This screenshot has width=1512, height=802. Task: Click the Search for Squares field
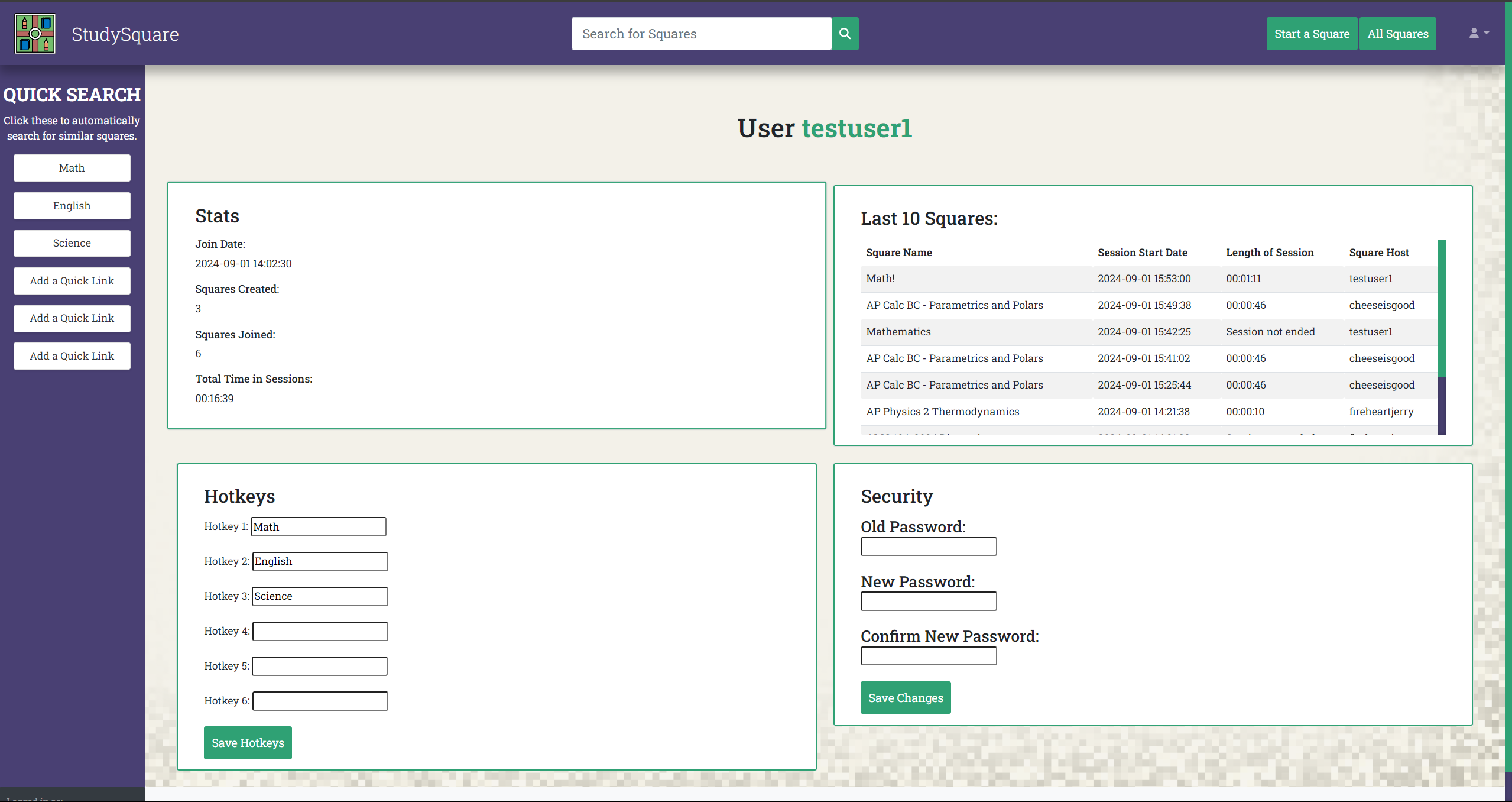click(x=701, y=34)
